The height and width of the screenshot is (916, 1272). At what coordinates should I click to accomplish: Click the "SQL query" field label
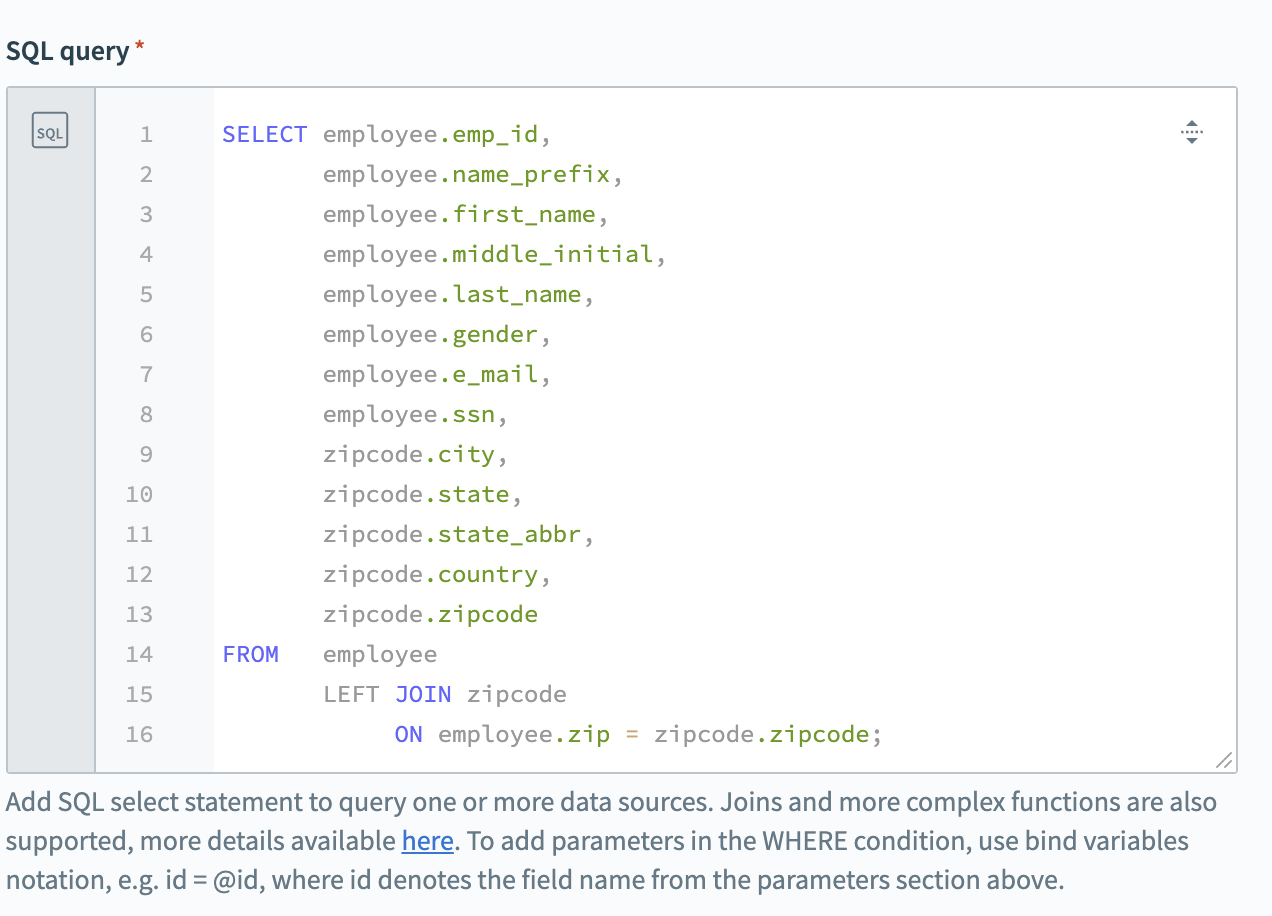click(x=66, y=49)
